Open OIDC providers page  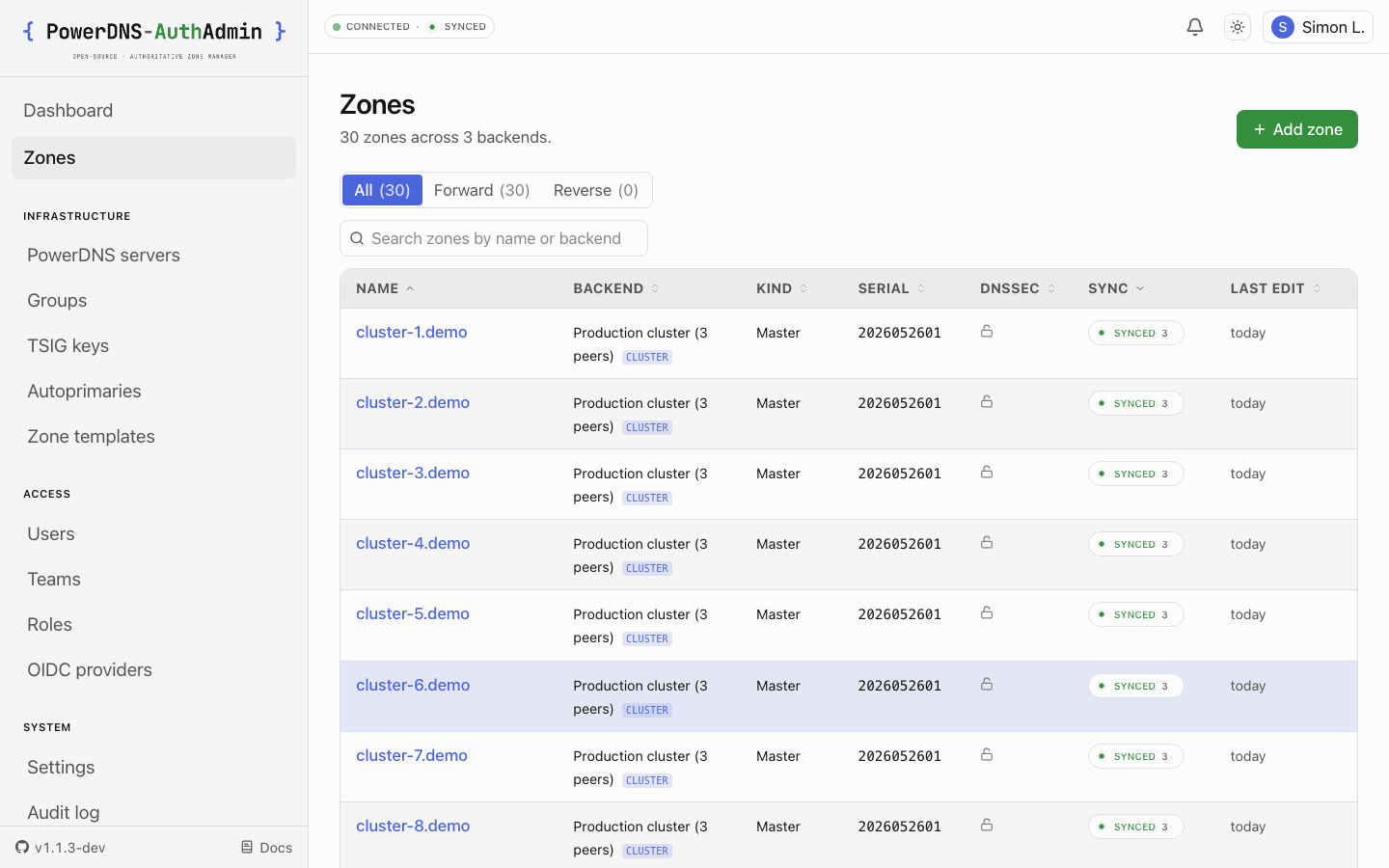point(154,670)
